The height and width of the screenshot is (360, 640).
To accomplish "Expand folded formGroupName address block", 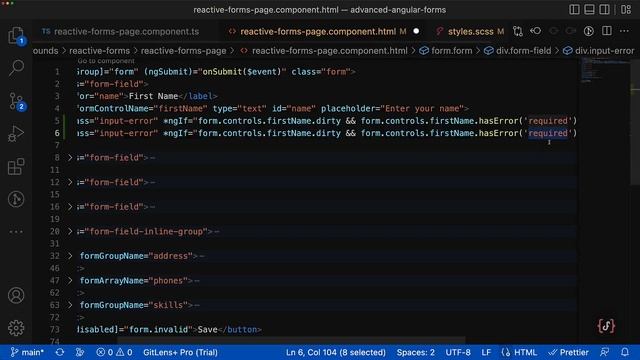I will [x=70, y=256].
